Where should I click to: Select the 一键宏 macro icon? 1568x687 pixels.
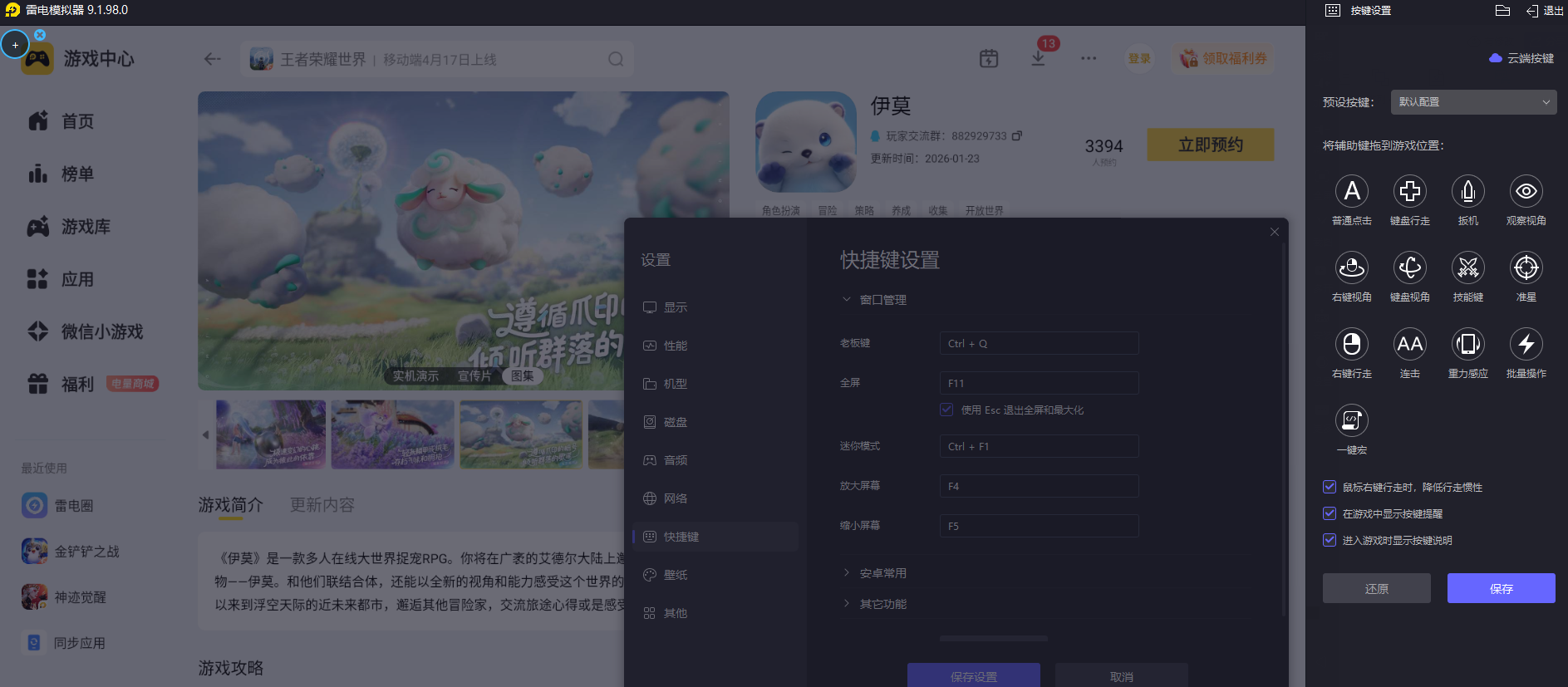[1352, 420]
